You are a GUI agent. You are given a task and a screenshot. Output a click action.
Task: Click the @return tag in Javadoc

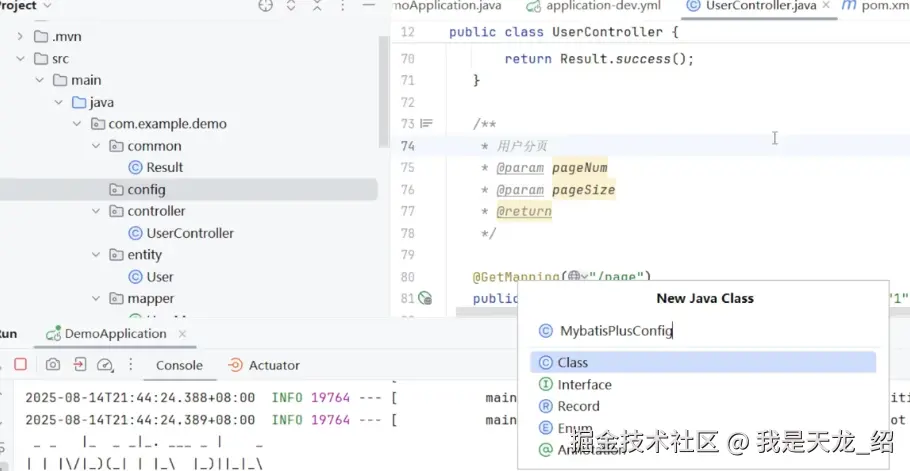coord(524,212)
